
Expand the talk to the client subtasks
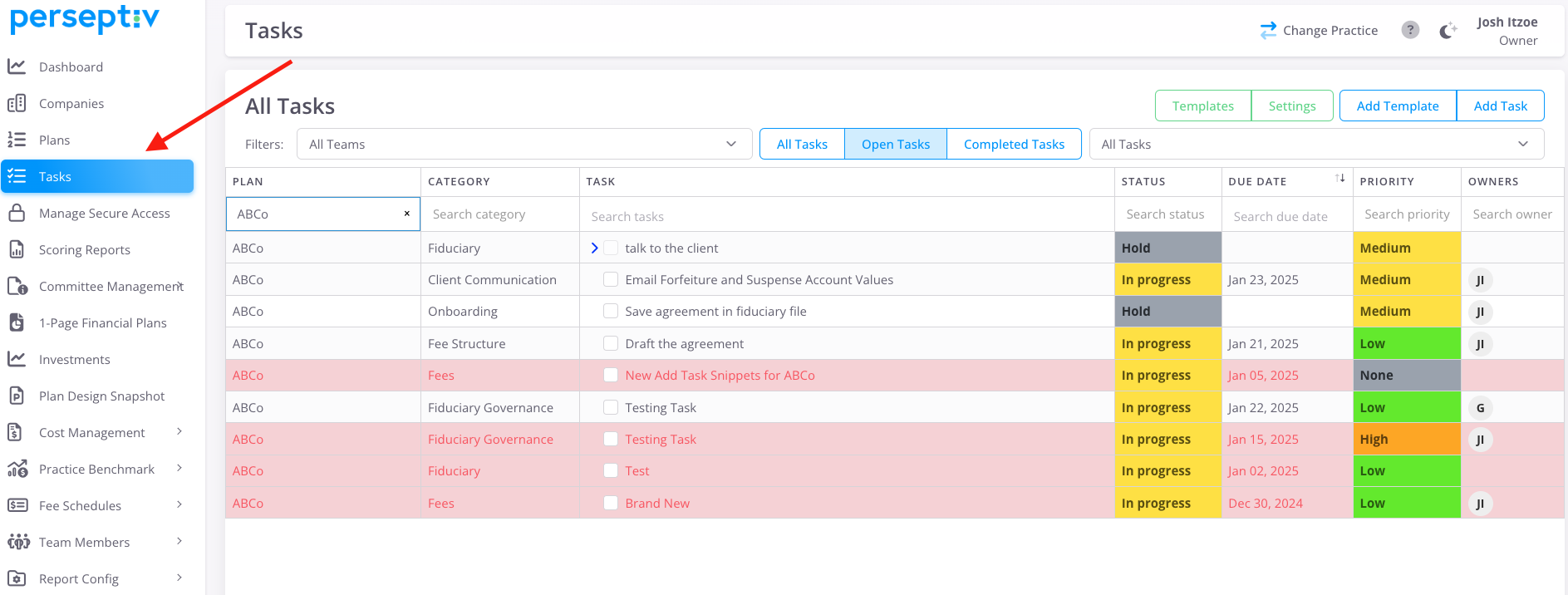[x=594, y=248]
